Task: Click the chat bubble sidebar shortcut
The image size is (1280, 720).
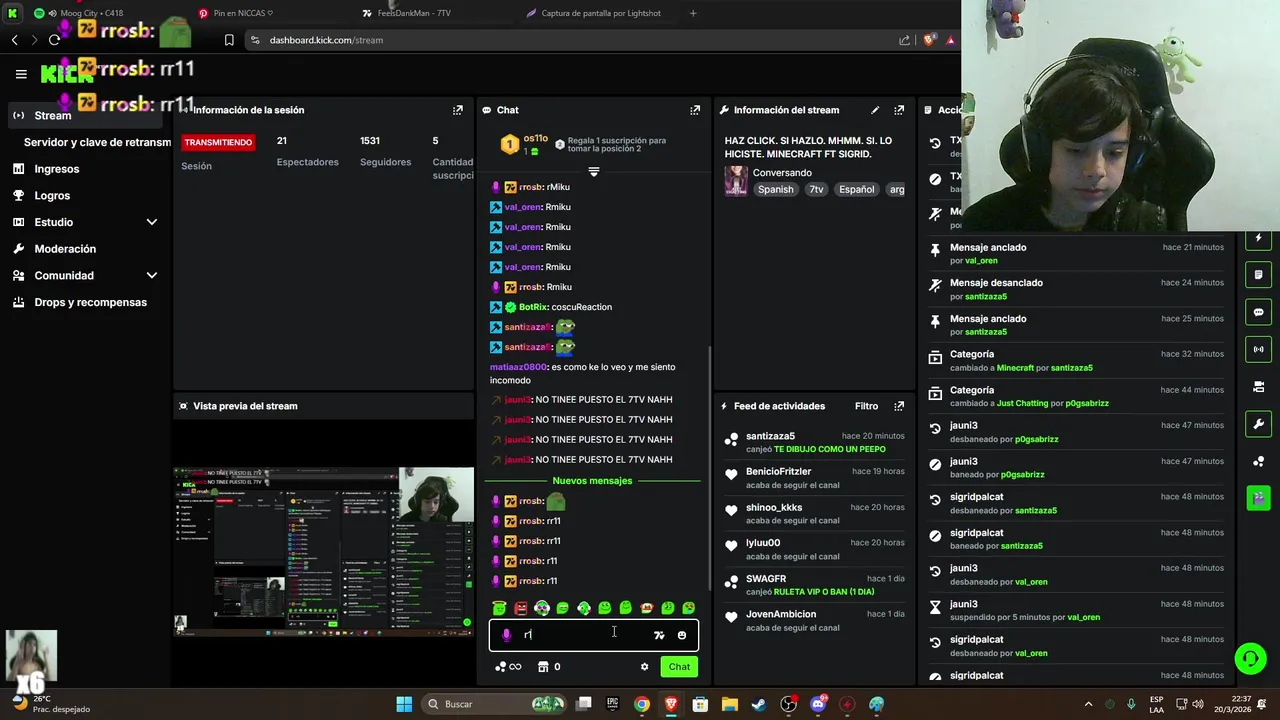Action: coord(1258,312)
